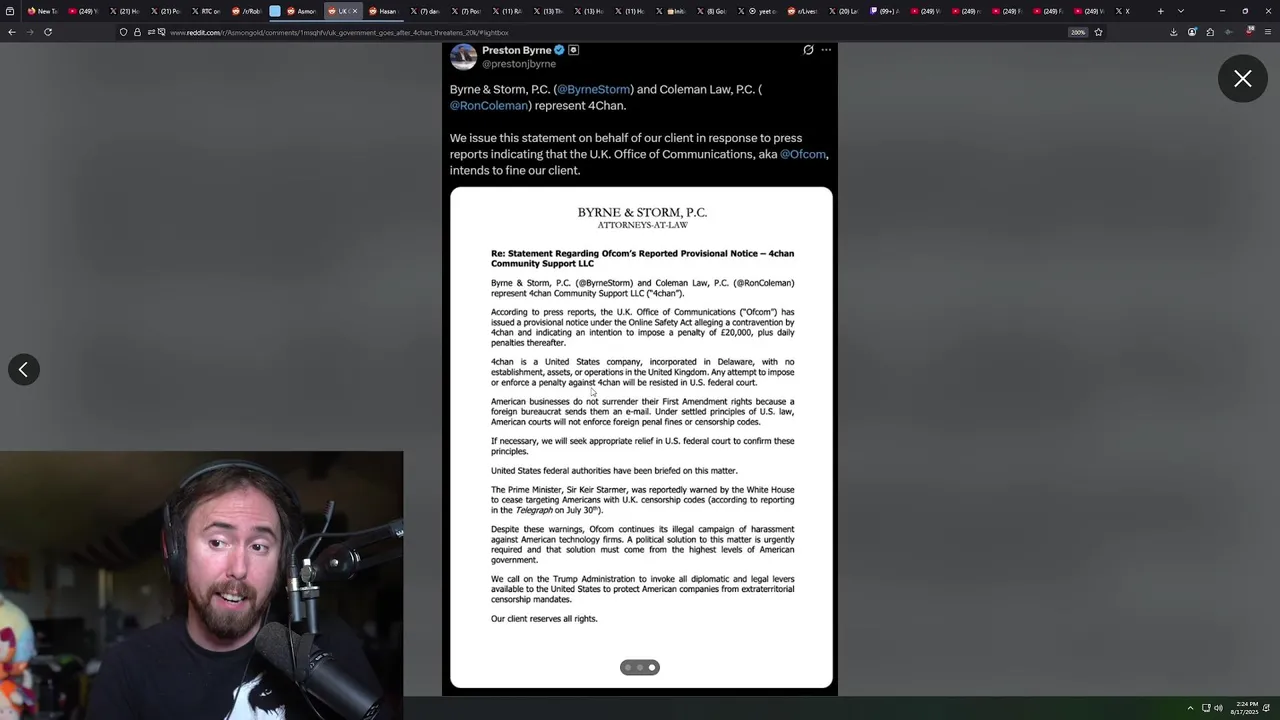Image resolution: width=1280 pixels, height=720 pixels.
Task: Open the Firefox account icon
Action: (x=1192, y=32)
